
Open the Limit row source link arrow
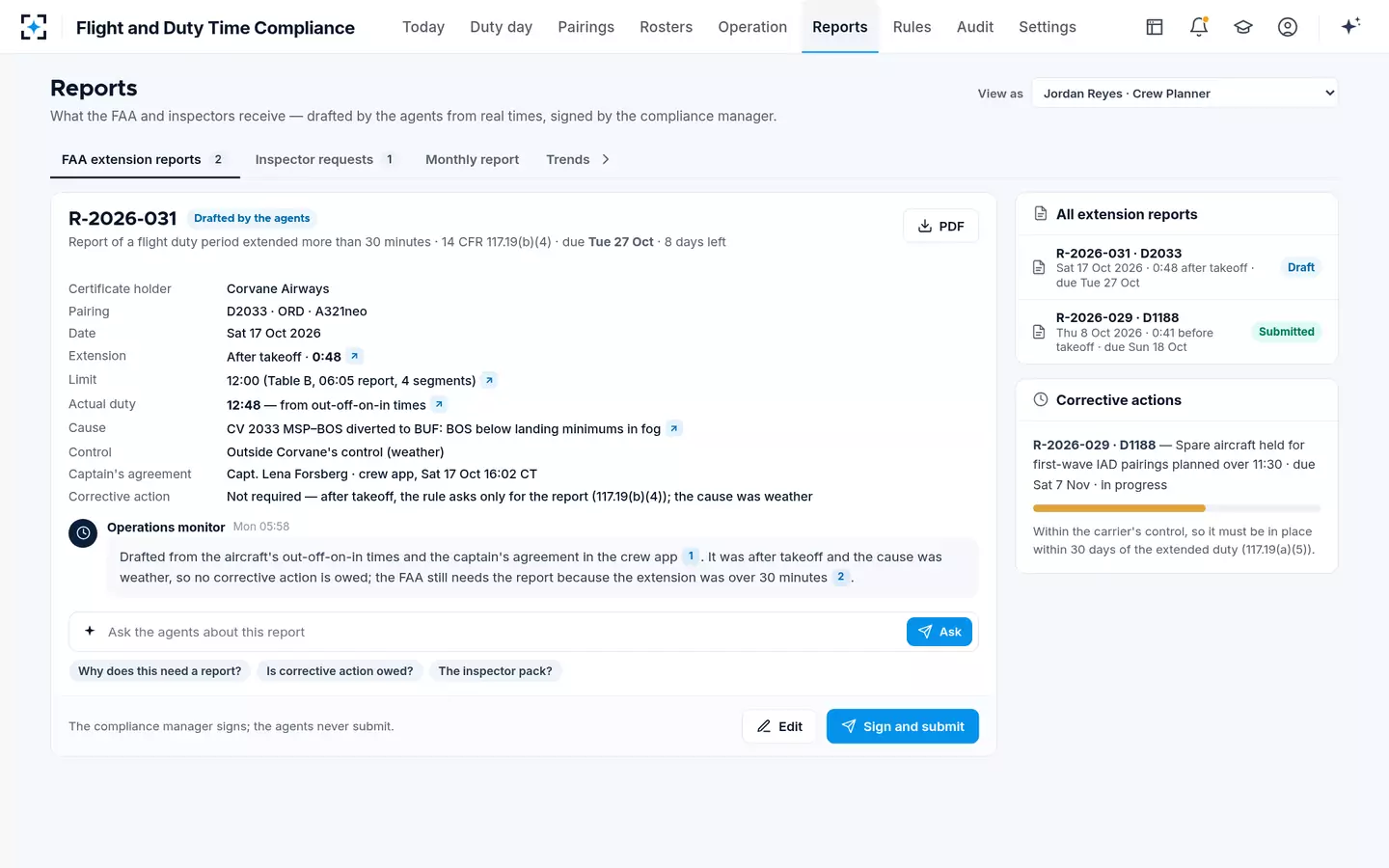(x=489, y=380)
